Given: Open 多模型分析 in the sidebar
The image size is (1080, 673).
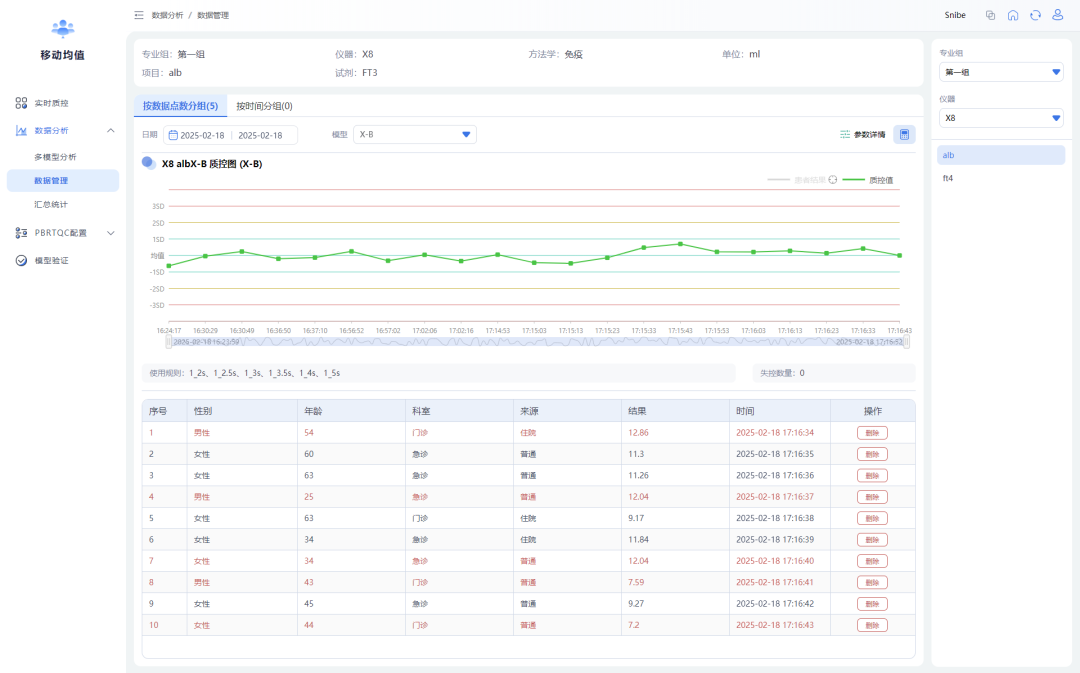Looking at the screenshot, I should click(x=55, y=157).
